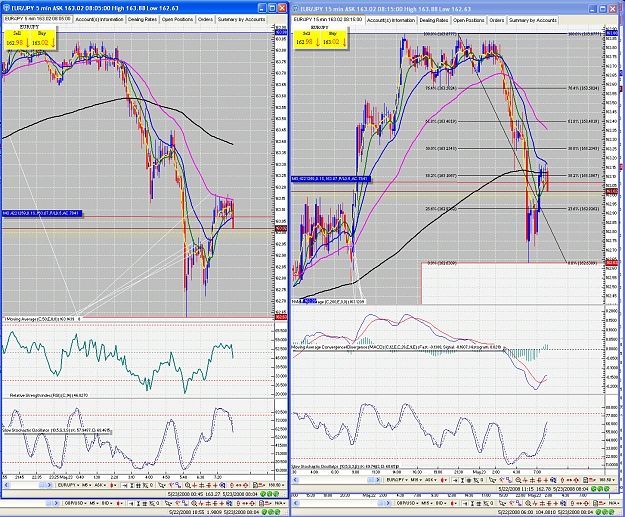Click the chart shift arrow icon in 5 min toolbar
Image resolution: width=625 pixels, height=517 pixels.
point(125,485)
